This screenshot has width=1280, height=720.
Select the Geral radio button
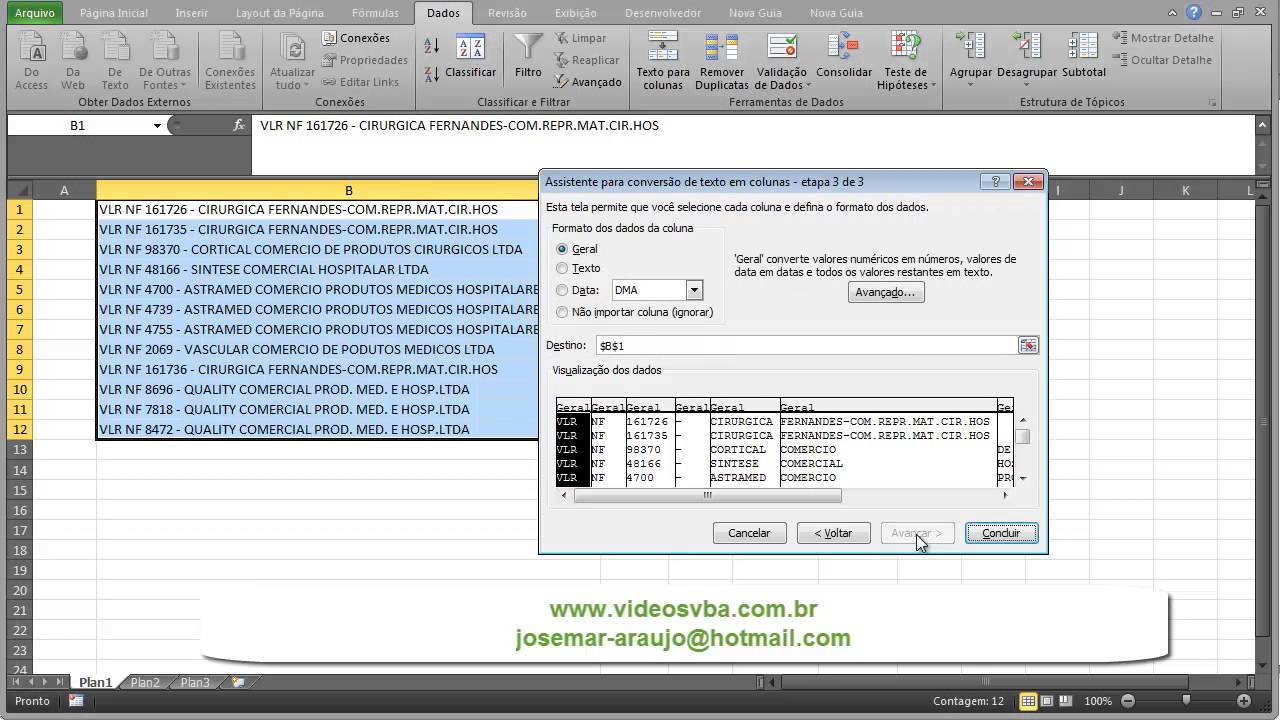pos(562,249)
